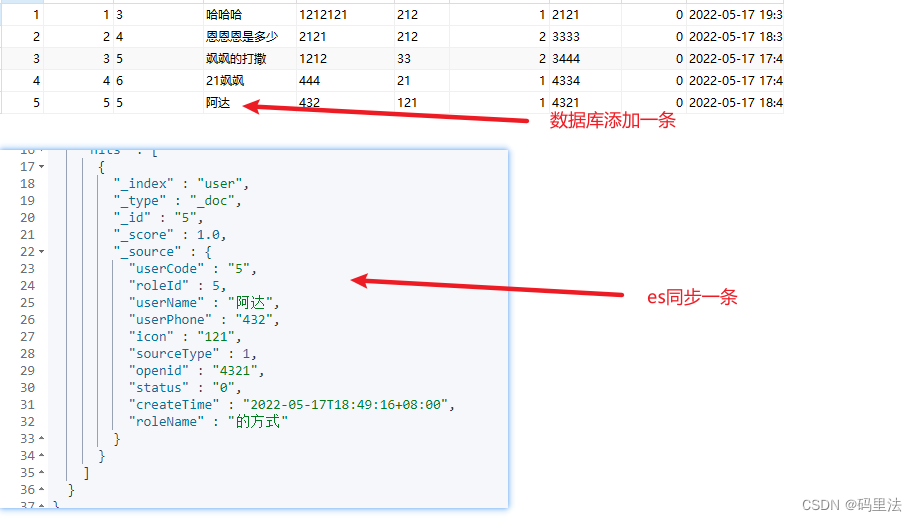The width and height of the screenshot is (917, 521).
Task: Click line number 31 in the gutter
Action: point(27,404)
